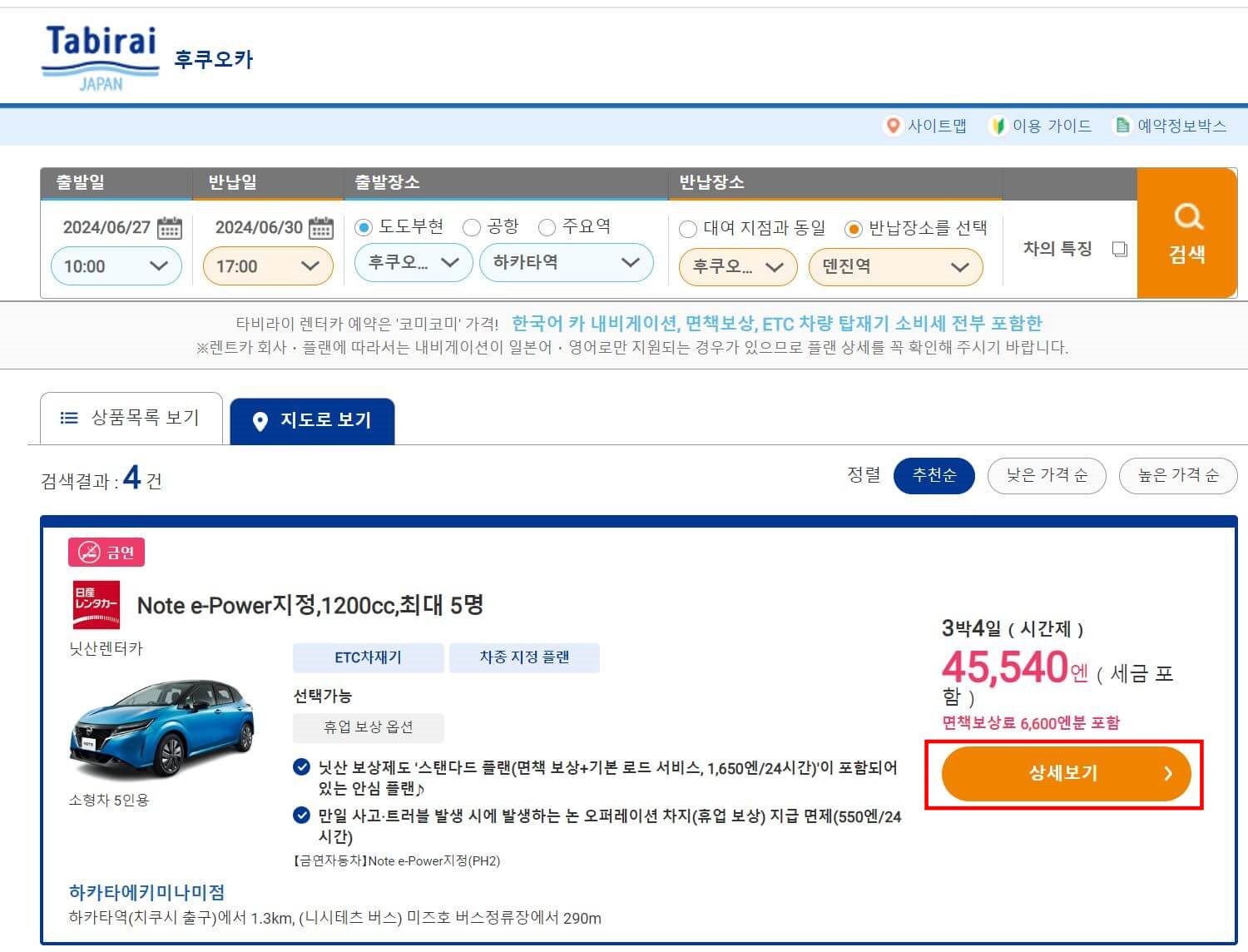Click the orange 검색 button

point(1187,233)
